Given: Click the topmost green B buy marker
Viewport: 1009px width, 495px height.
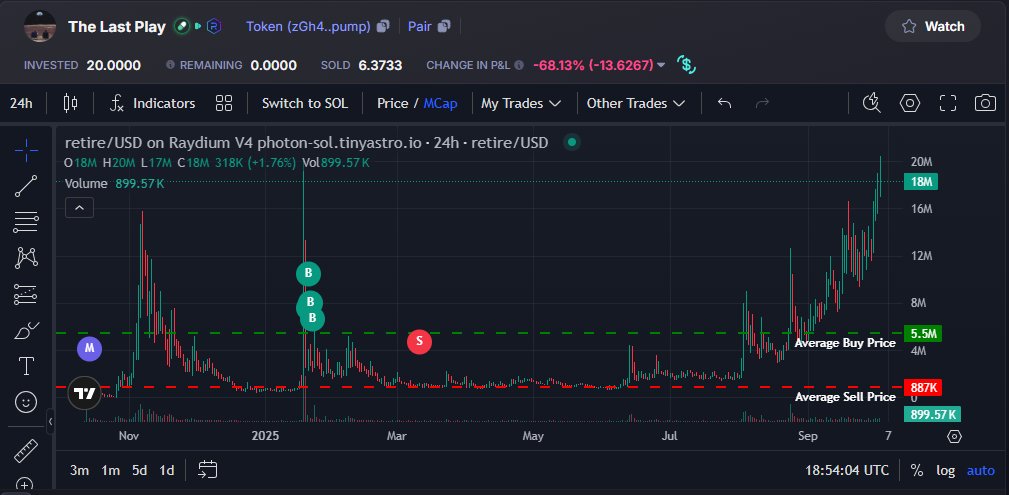Looking at the screenshot, I should click(x=308, y=274).
